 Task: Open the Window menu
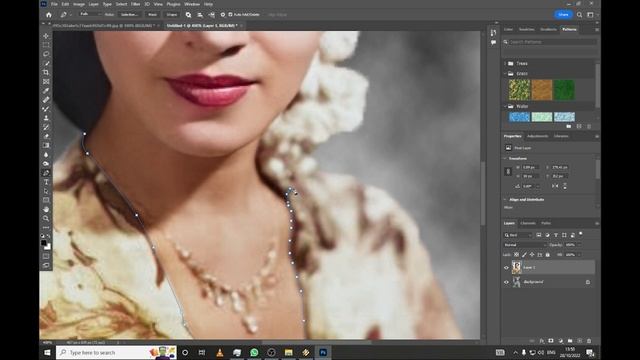(192, 4)
